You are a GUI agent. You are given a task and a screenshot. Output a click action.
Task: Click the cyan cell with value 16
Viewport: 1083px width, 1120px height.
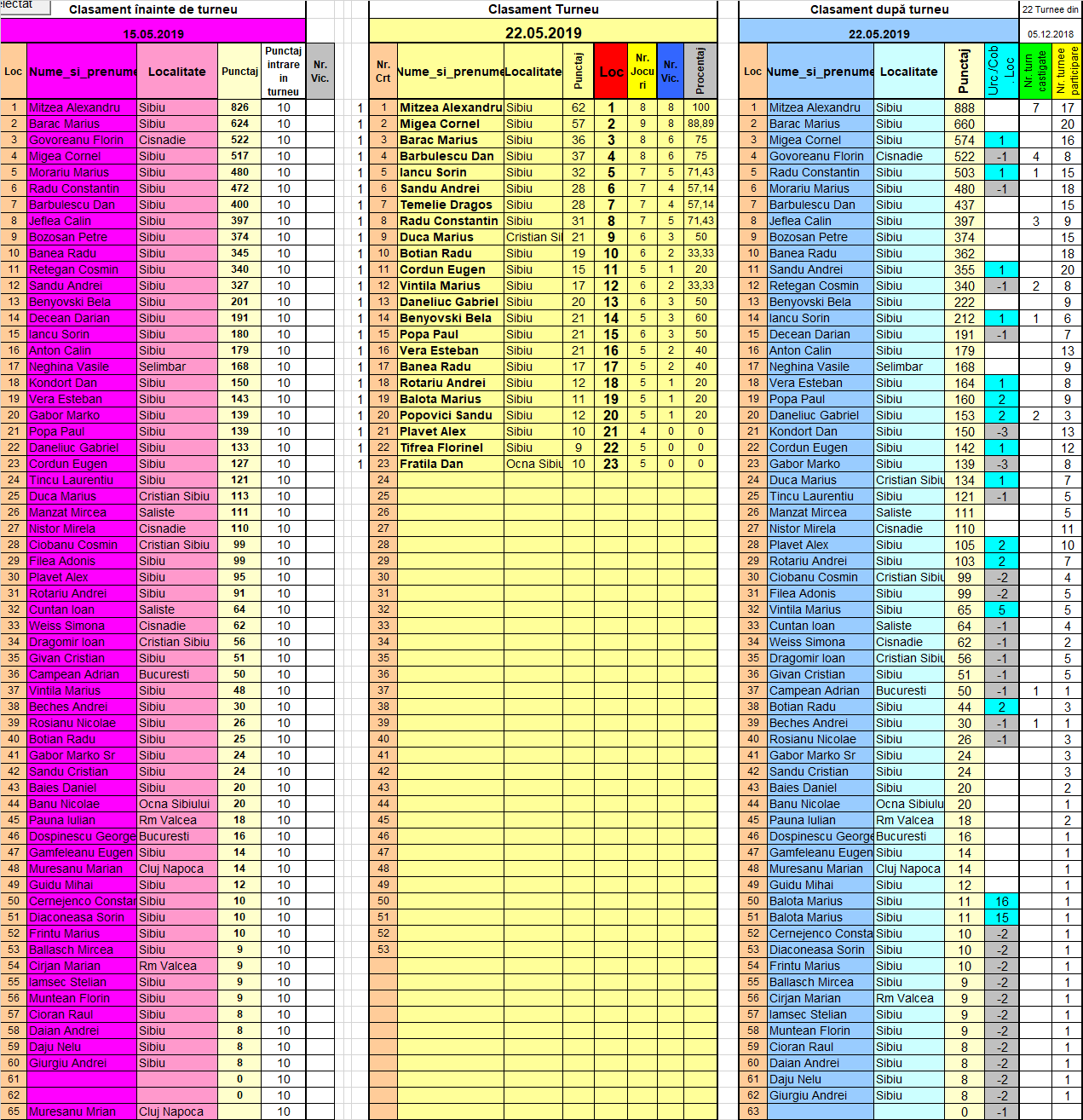(1001, 901)
